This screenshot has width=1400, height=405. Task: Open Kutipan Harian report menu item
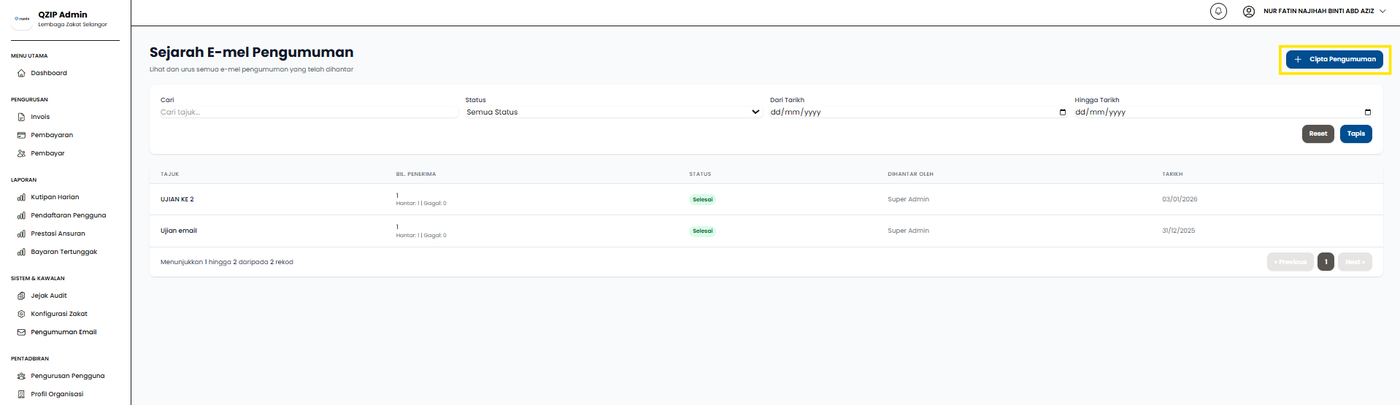tap(54, 197)
